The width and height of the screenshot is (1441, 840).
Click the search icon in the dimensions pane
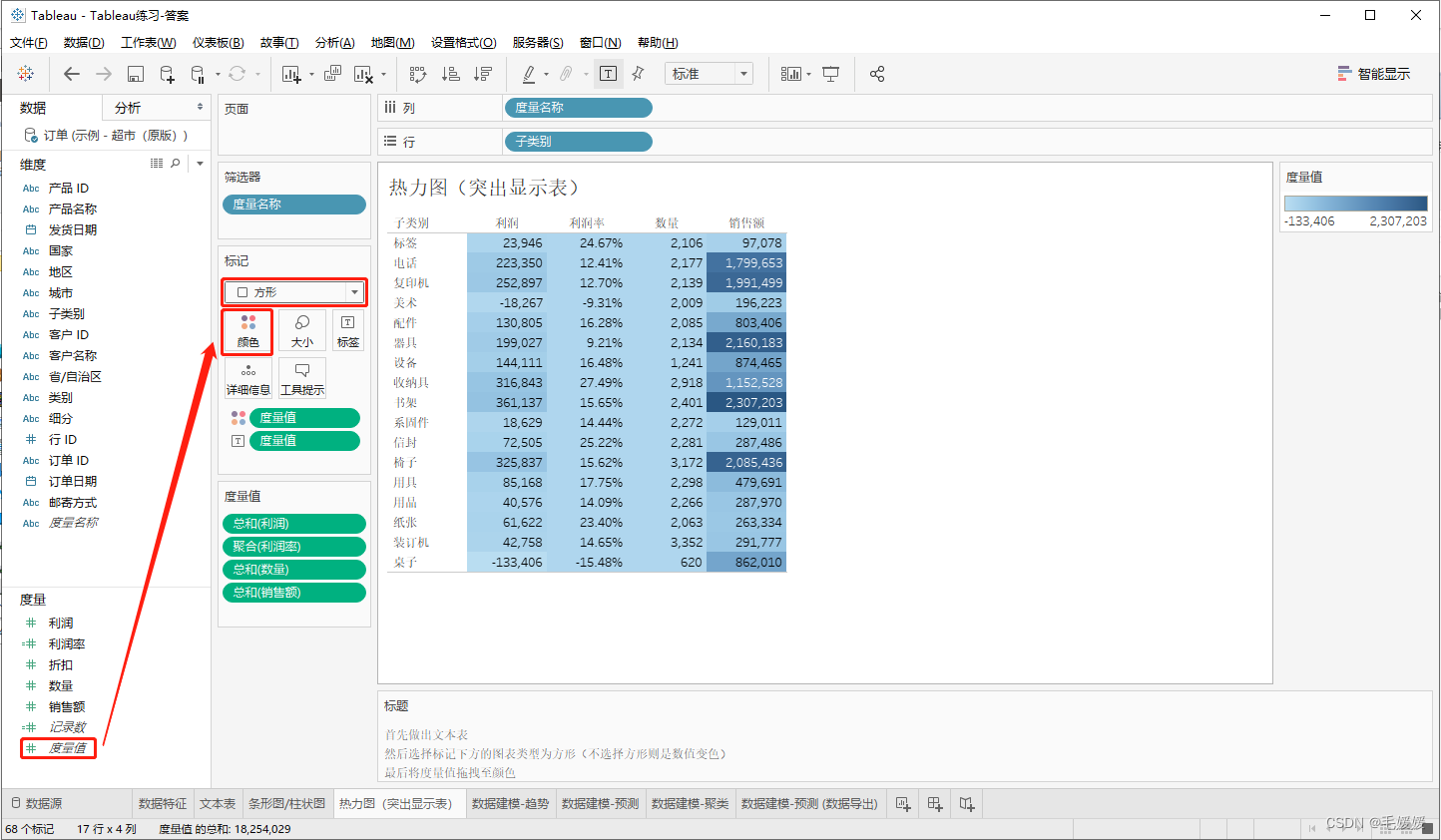coord(176,164)
